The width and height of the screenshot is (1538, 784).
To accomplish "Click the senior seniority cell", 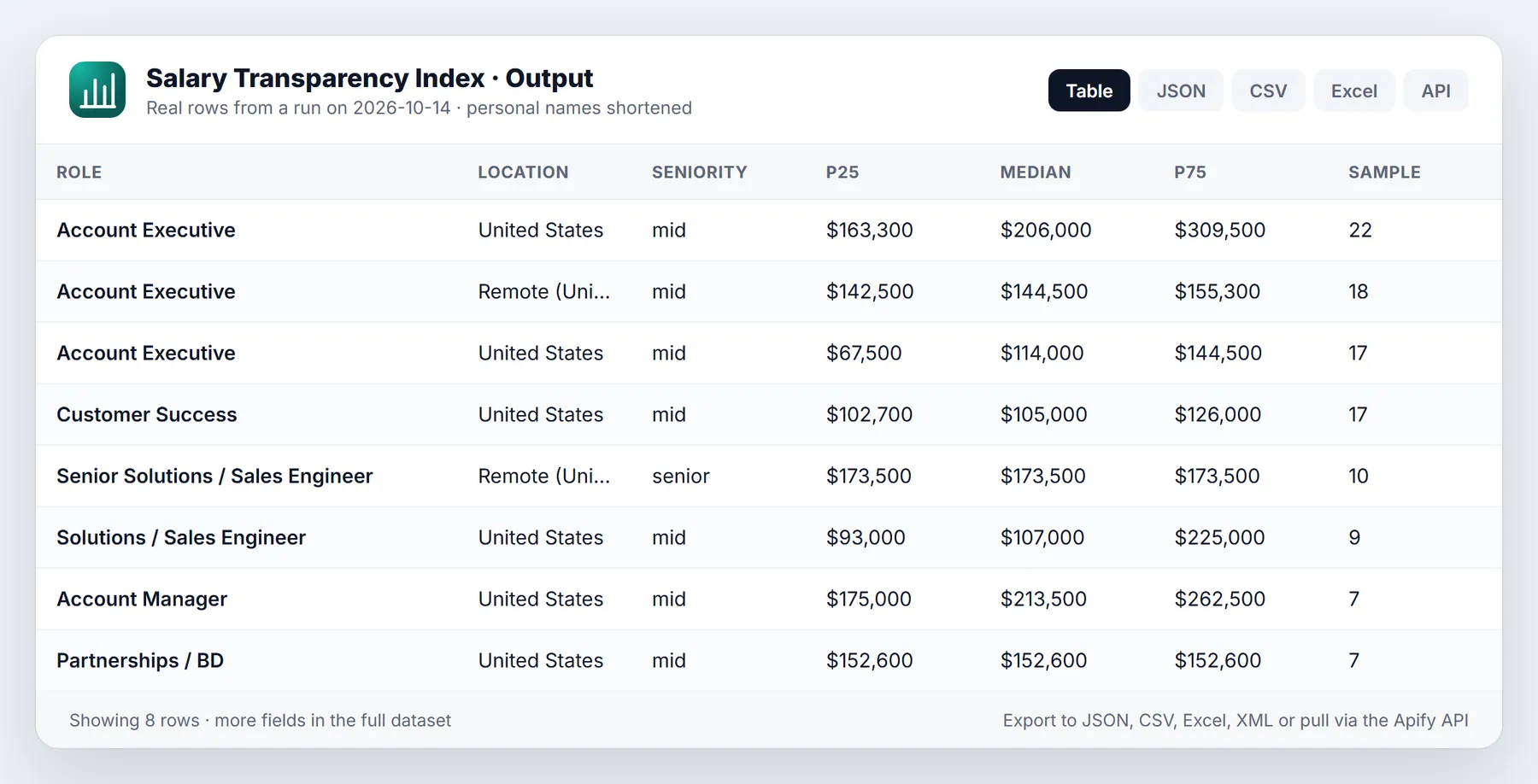I will (x=681, y=476).
